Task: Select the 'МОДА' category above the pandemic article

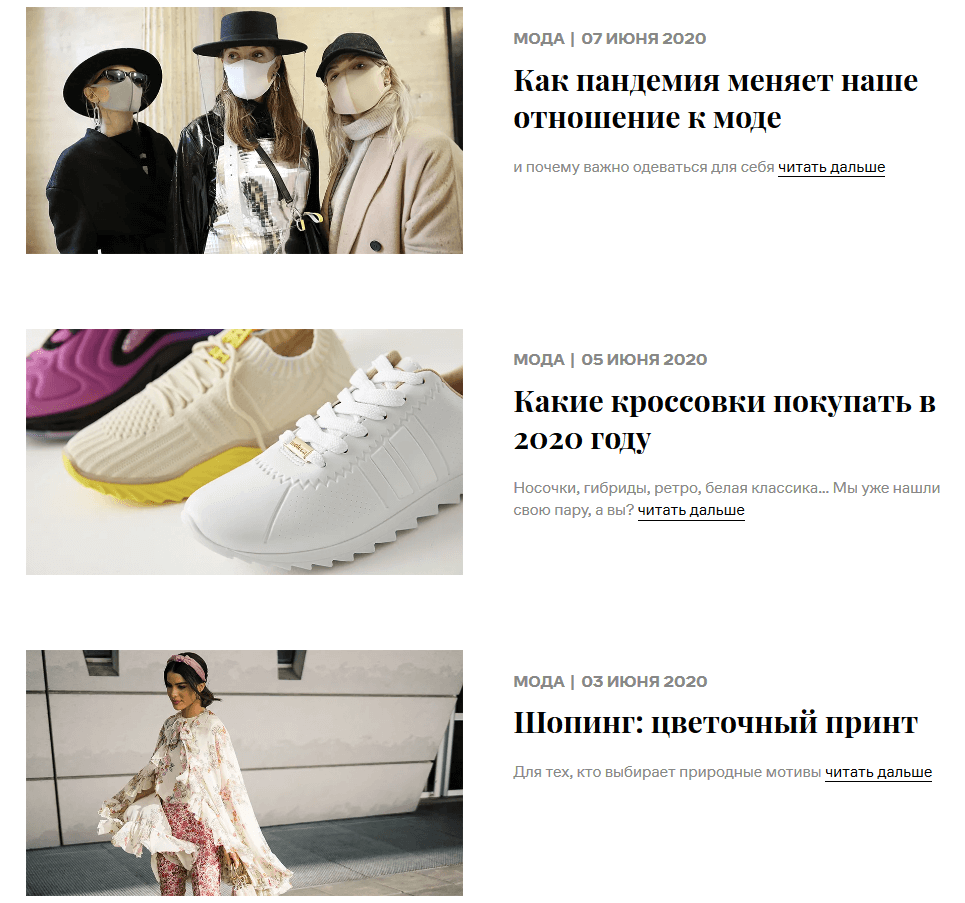Action: 539,39
